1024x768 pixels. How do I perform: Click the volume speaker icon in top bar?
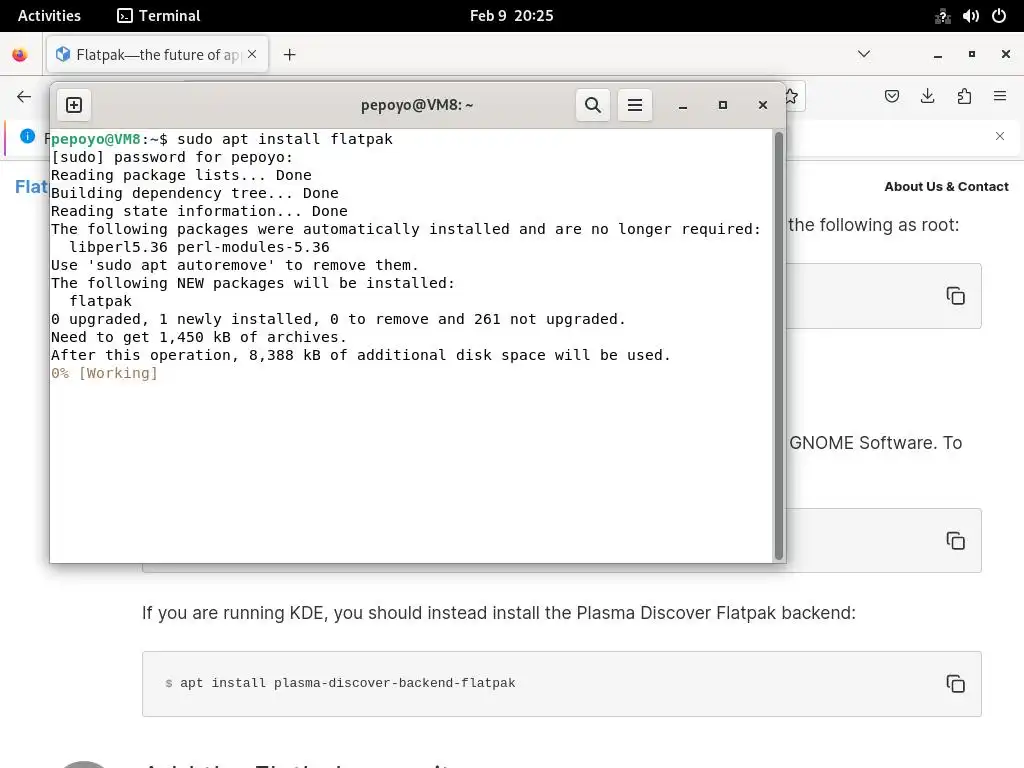click(x=970, y=16)
